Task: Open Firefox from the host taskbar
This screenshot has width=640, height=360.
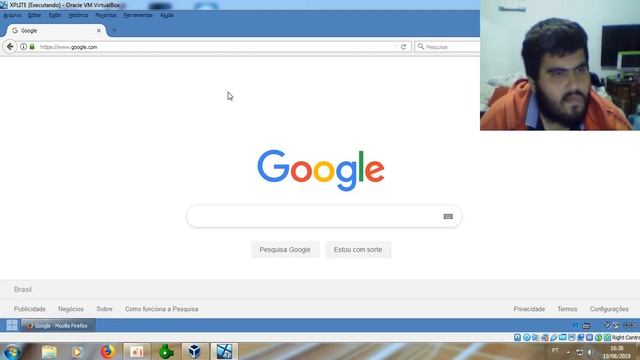Action: point(107,351)
